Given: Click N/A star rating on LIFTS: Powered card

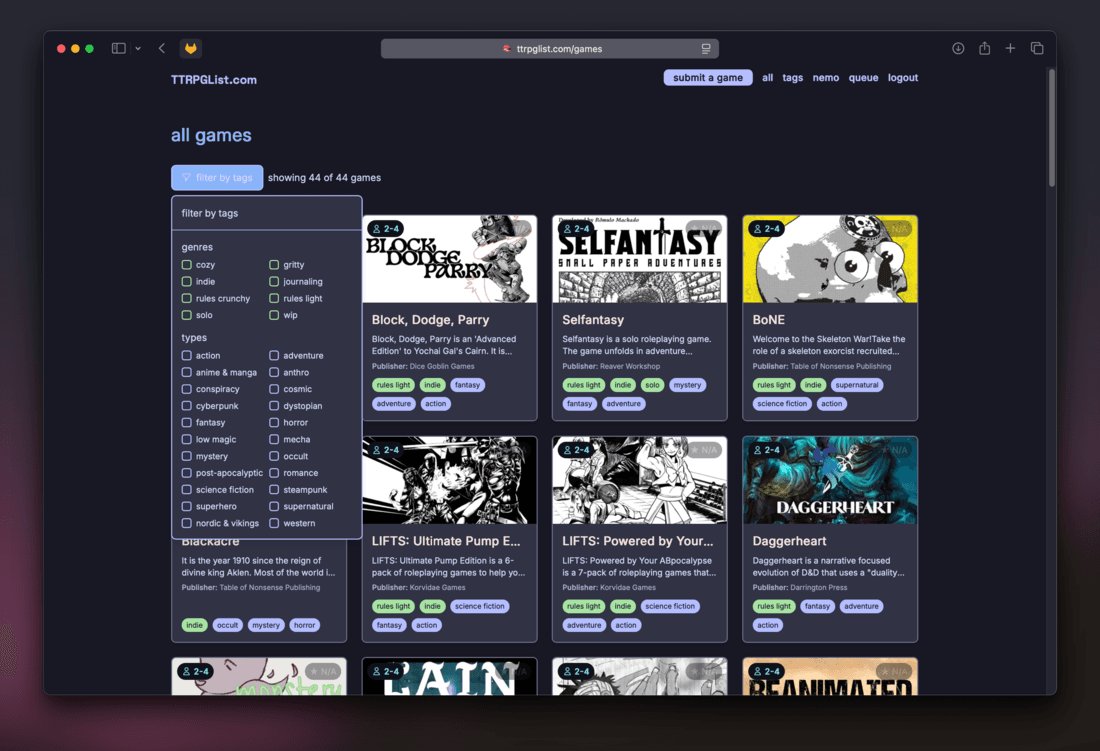Looking at the screenshot, I should (704, 450).
